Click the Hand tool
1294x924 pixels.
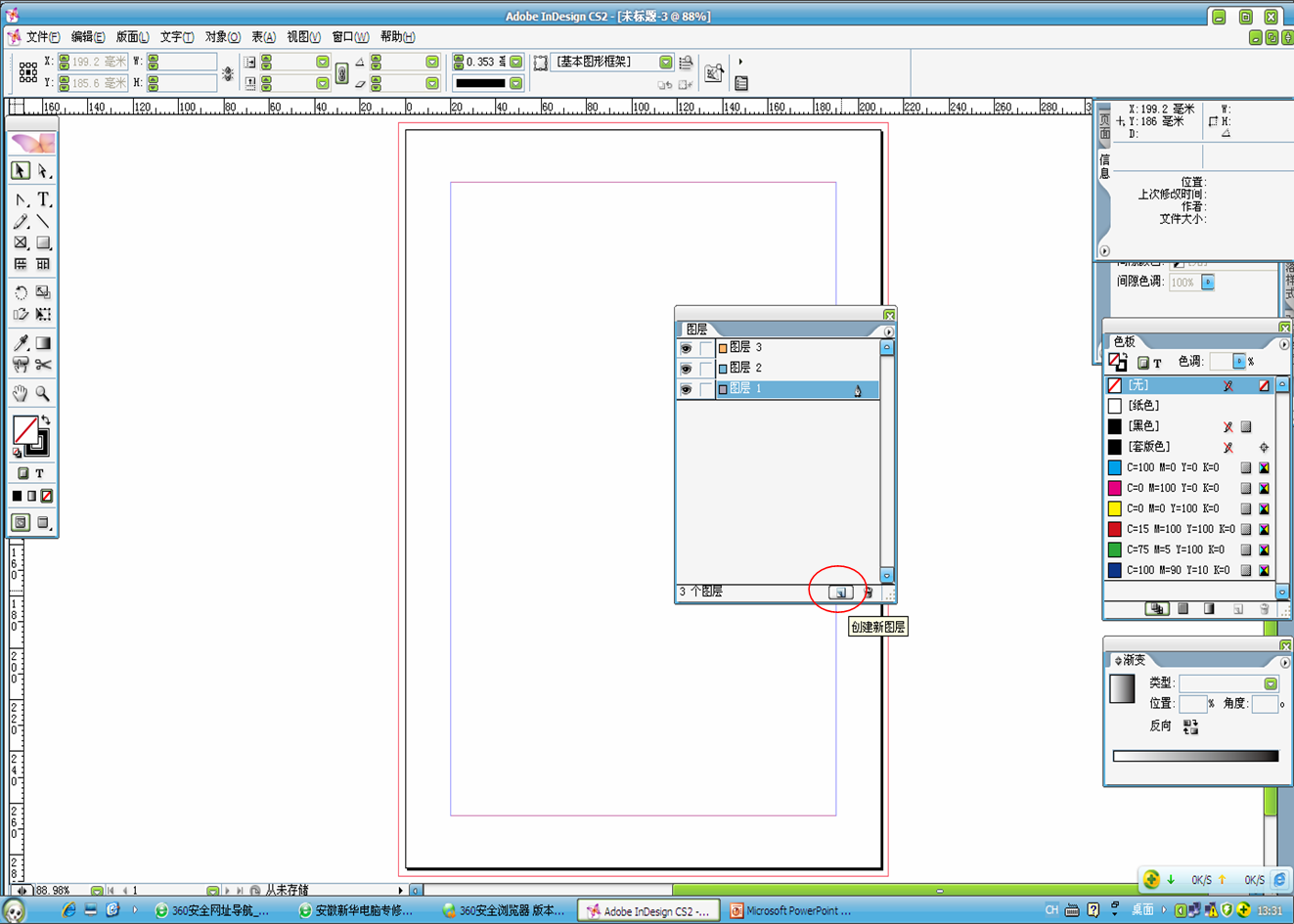[x=21, y=393]
